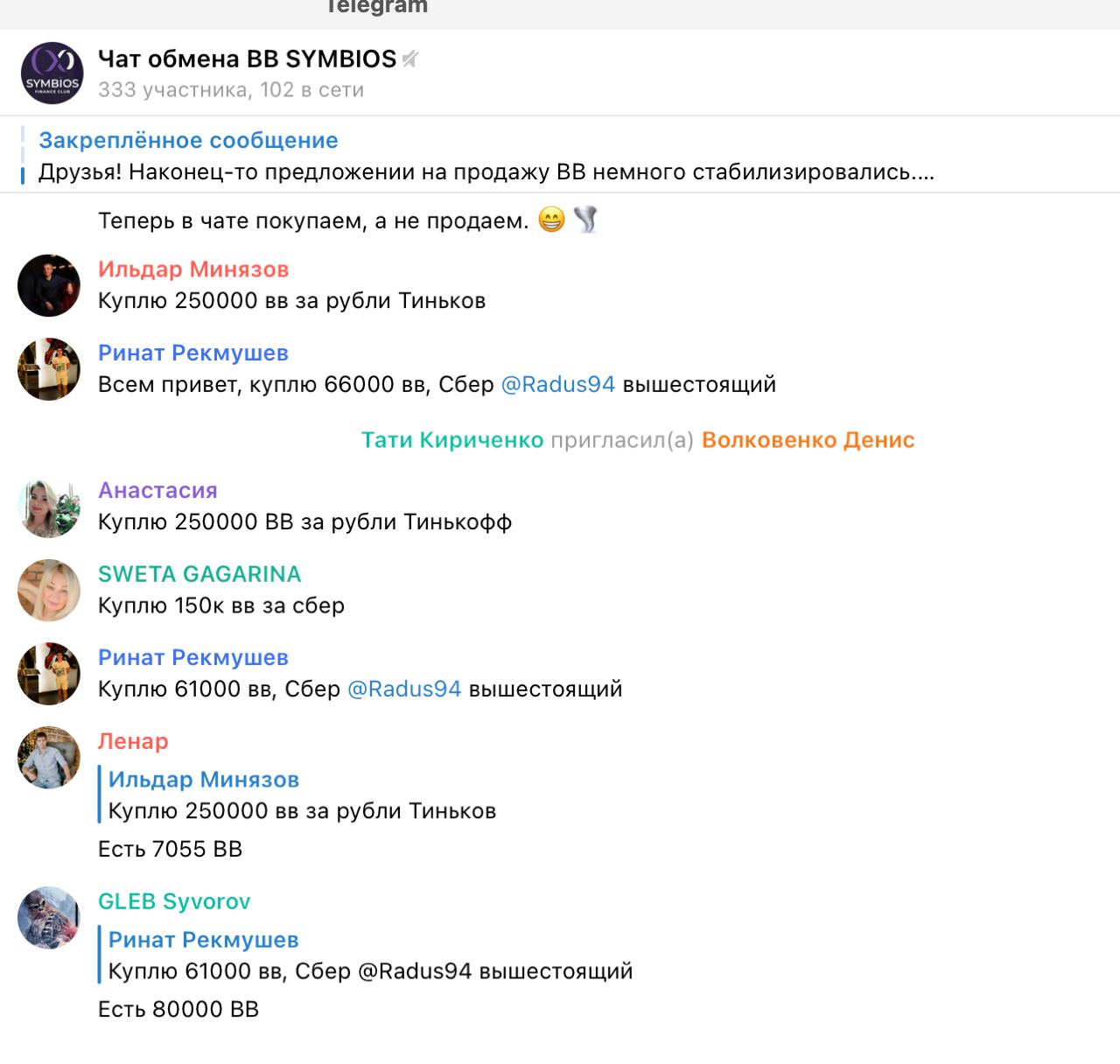The height and width of the screenshot is (1064, 1120).
Task: Click the @Radus94 mention in 66000 вв message
Action: tap(558, 384)
